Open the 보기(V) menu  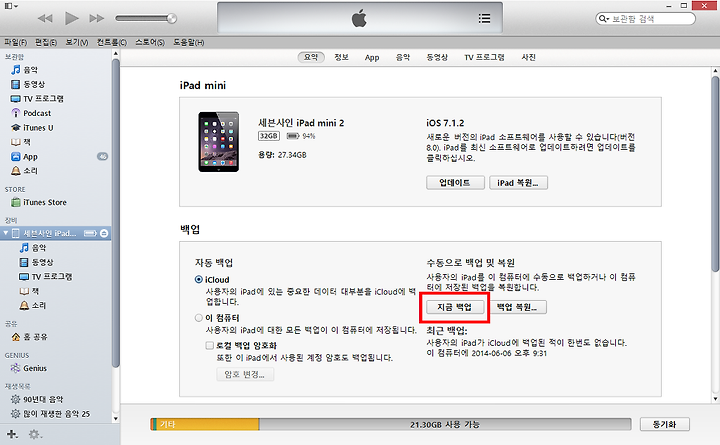tap(77, 42)
